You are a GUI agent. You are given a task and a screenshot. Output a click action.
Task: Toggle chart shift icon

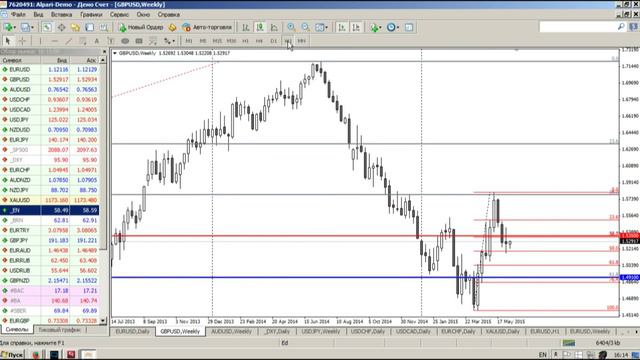point(356,27)
